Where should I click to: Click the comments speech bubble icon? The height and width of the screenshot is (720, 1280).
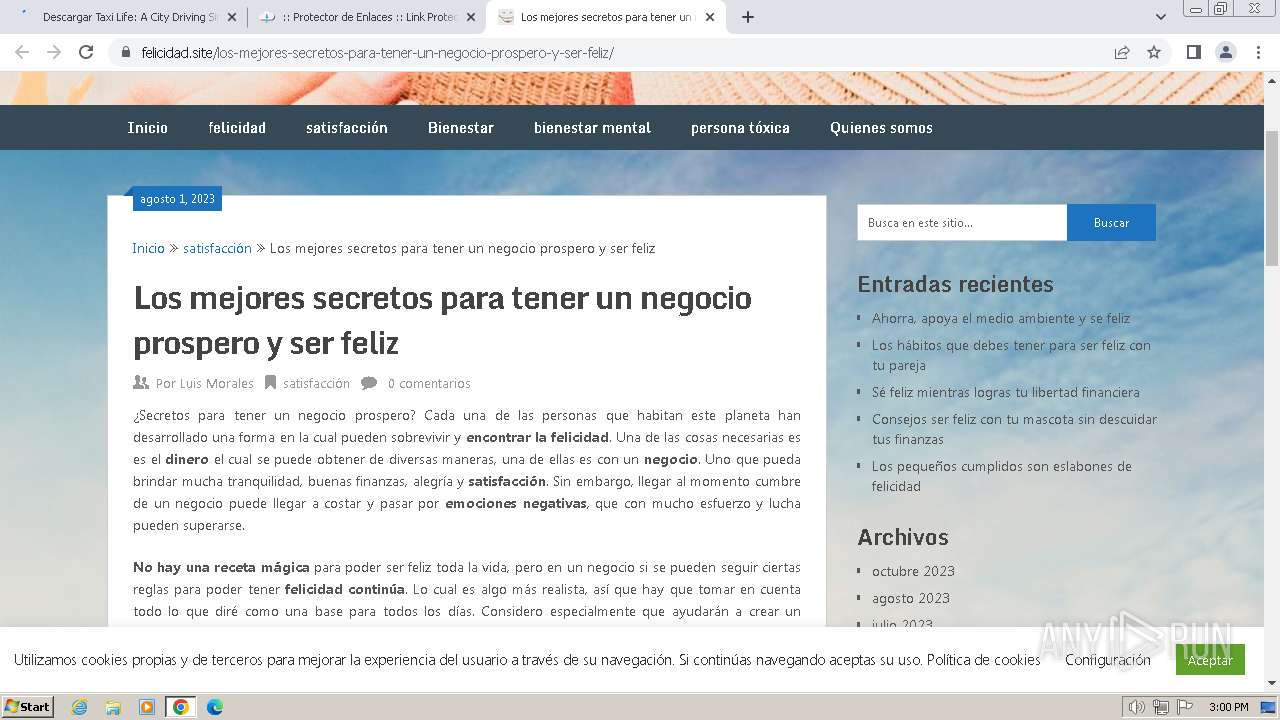coord(369,383)
